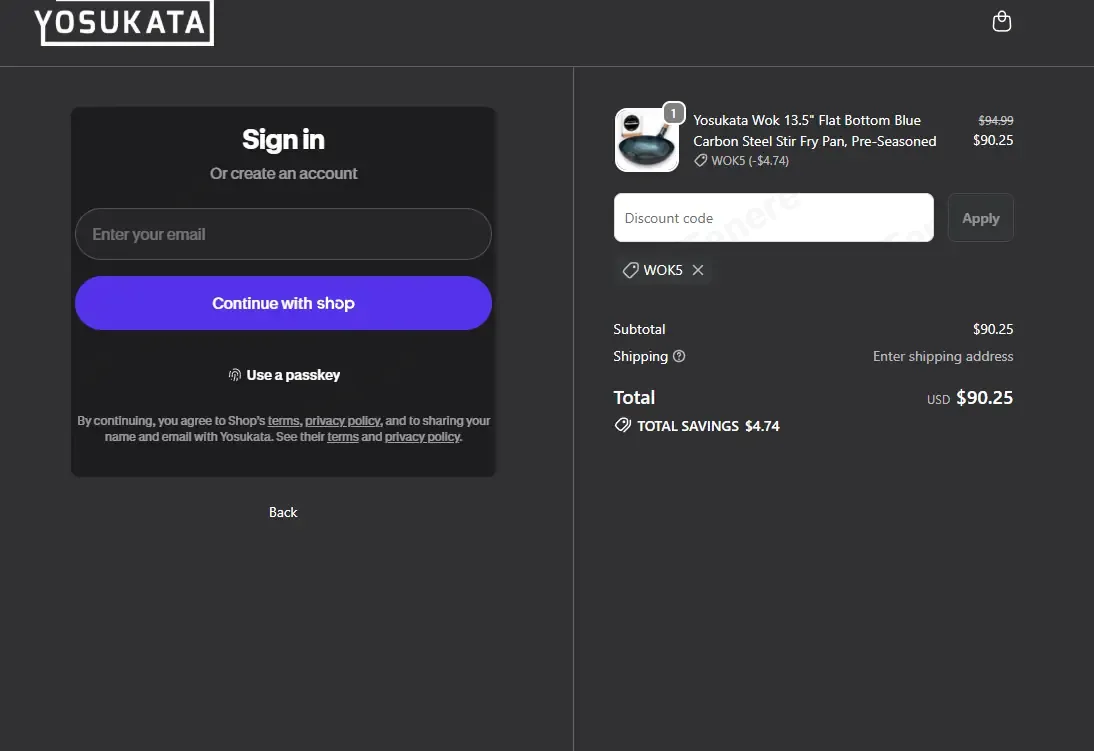Click the struck-through $94.99 price
This screenshot has height=751, width=1094.
[996, 120]
